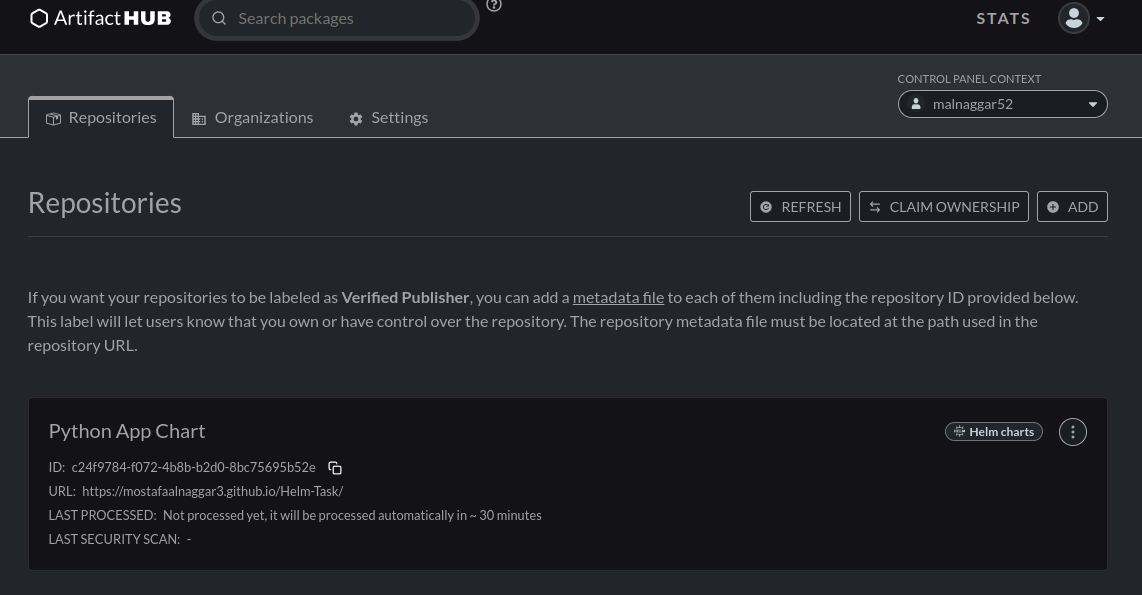Expand the control panel context dropdown

pyautogui.click(x=1092, y=104)
